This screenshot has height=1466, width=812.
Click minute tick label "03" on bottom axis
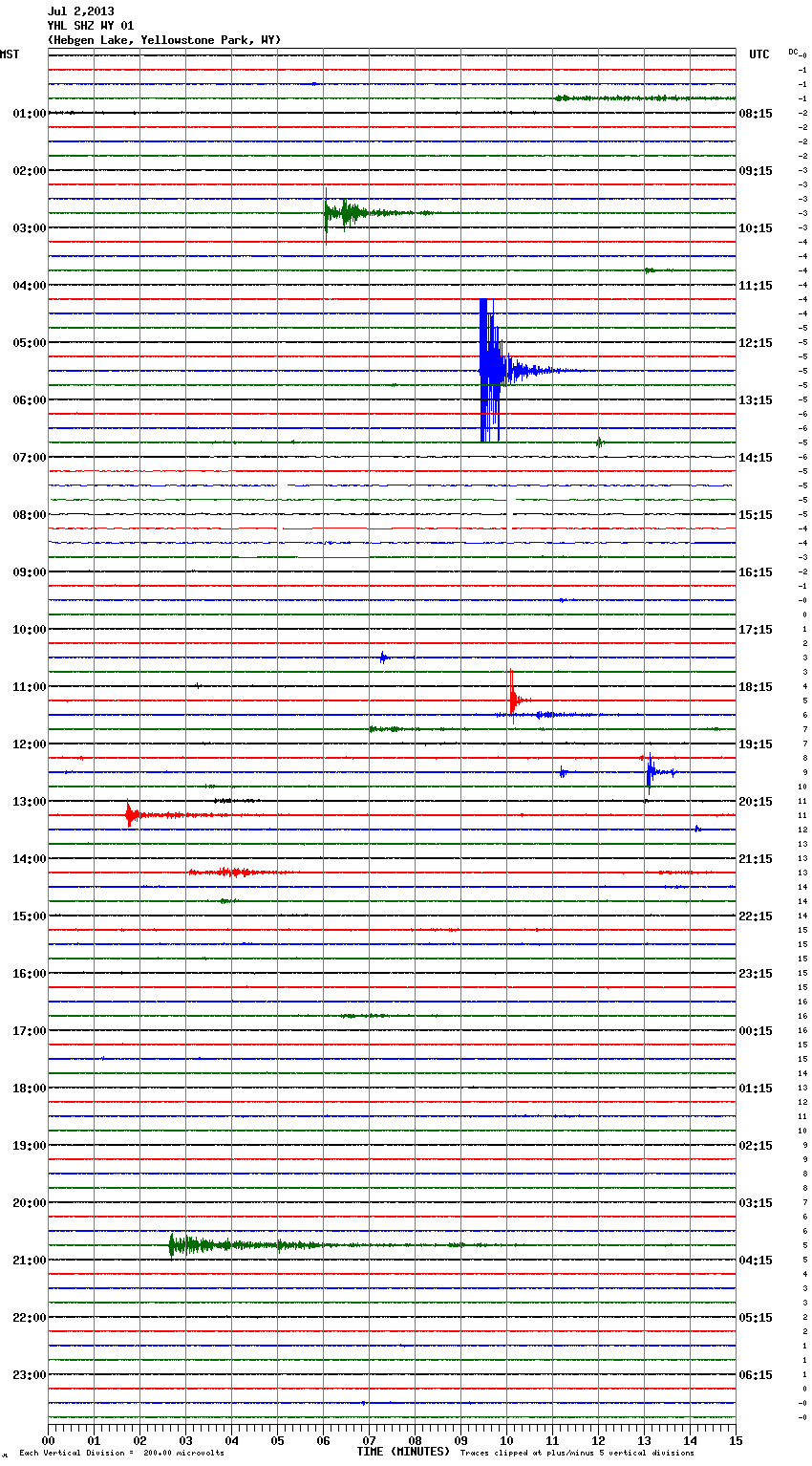pyautogui.click(x=185, y=1440)
